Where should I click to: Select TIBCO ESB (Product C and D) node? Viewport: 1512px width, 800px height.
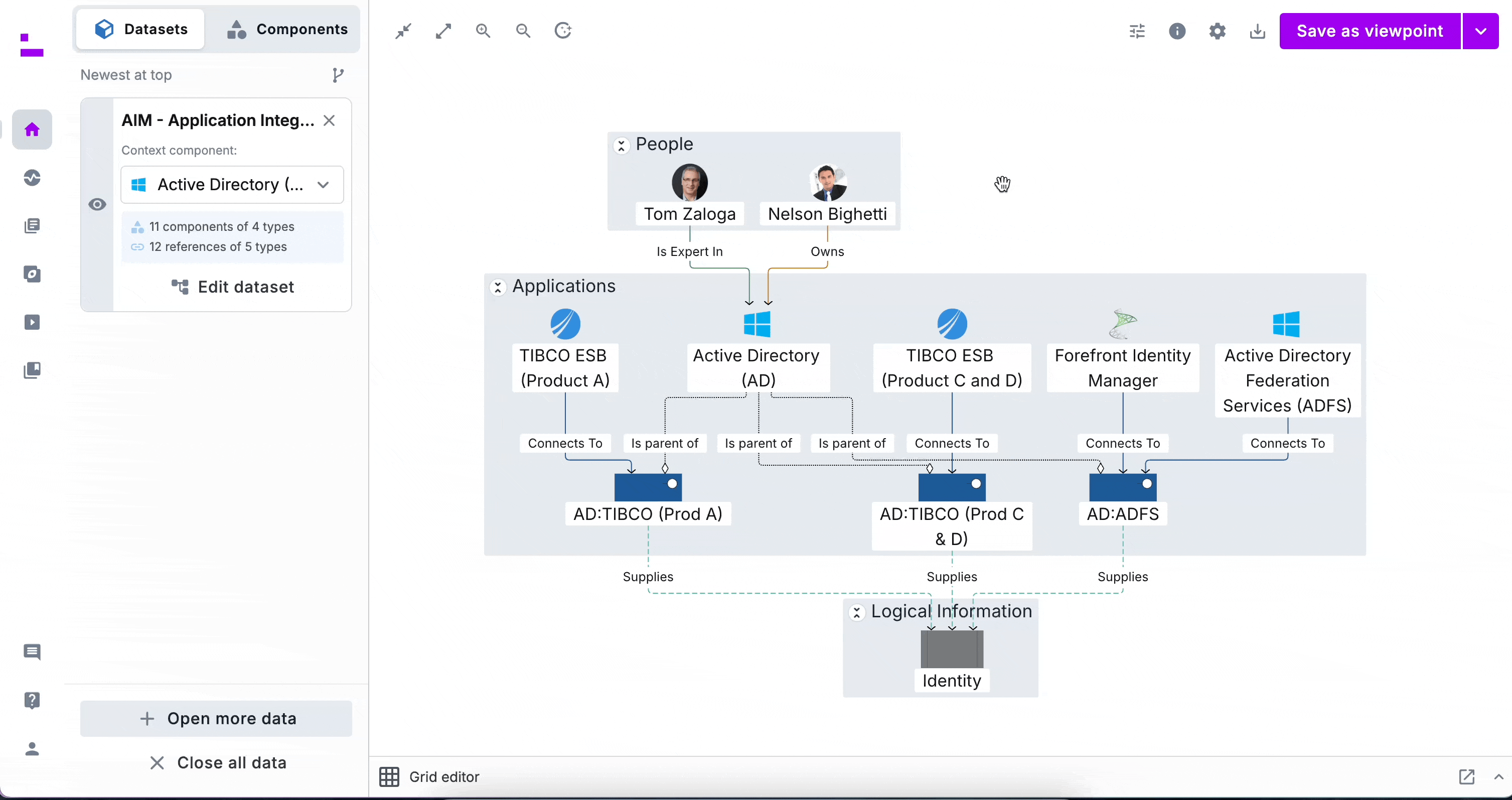pyautogui.click(x=952, y=350)
